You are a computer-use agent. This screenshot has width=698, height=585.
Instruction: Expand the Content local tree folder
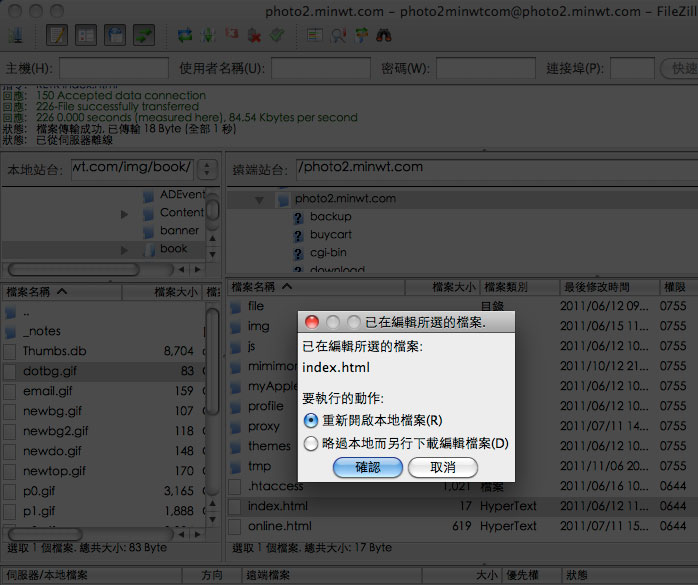point(124,214)
